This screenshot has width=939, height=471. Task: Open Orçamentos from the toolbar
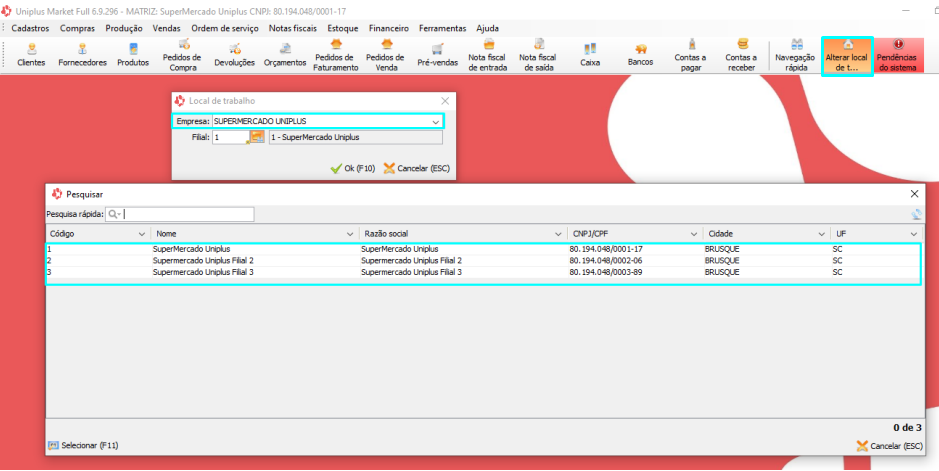pos(285,54)
